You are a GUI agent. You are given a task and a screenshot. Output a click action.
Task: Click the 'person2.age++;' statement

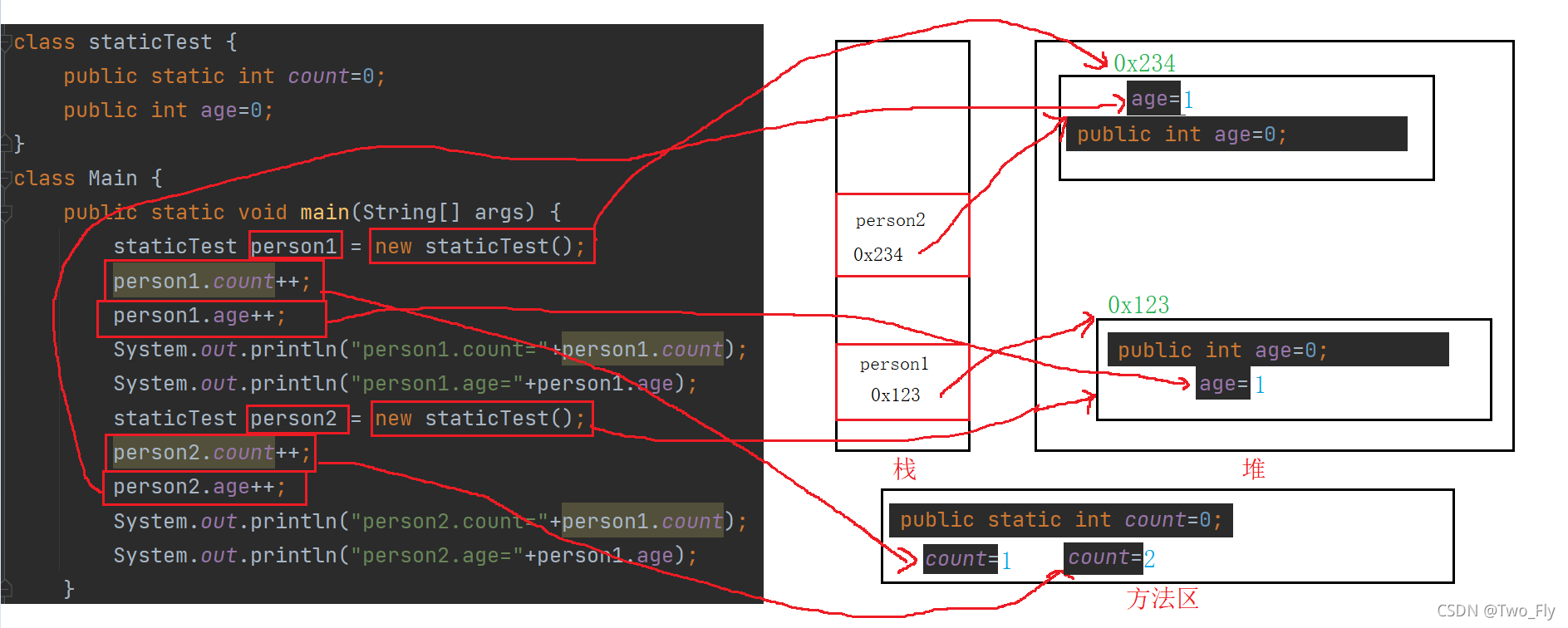click(x=199, y=487)
